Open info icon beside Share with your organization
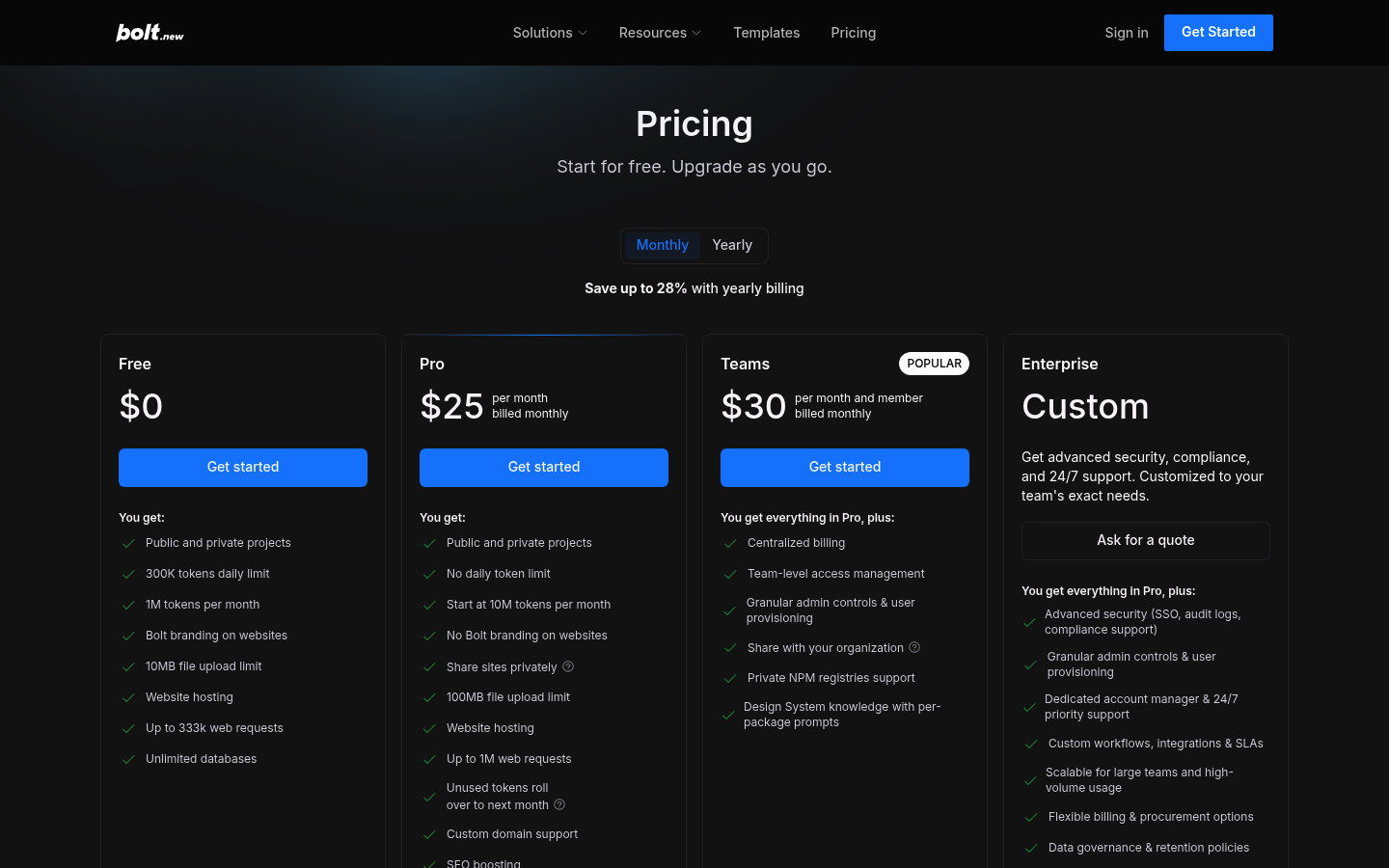Image resolution: width=1389 pixels, height=868 pixels. [x=914, y=647]
